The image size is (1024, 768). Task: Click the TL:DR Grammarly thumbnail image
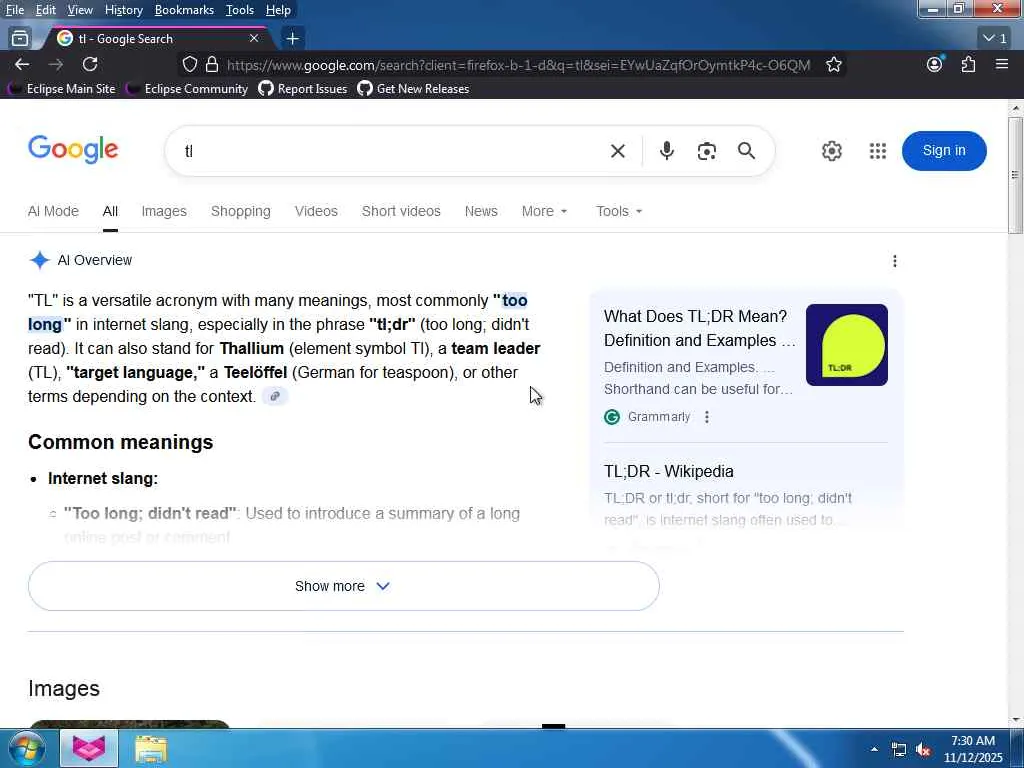coord(846,345)
